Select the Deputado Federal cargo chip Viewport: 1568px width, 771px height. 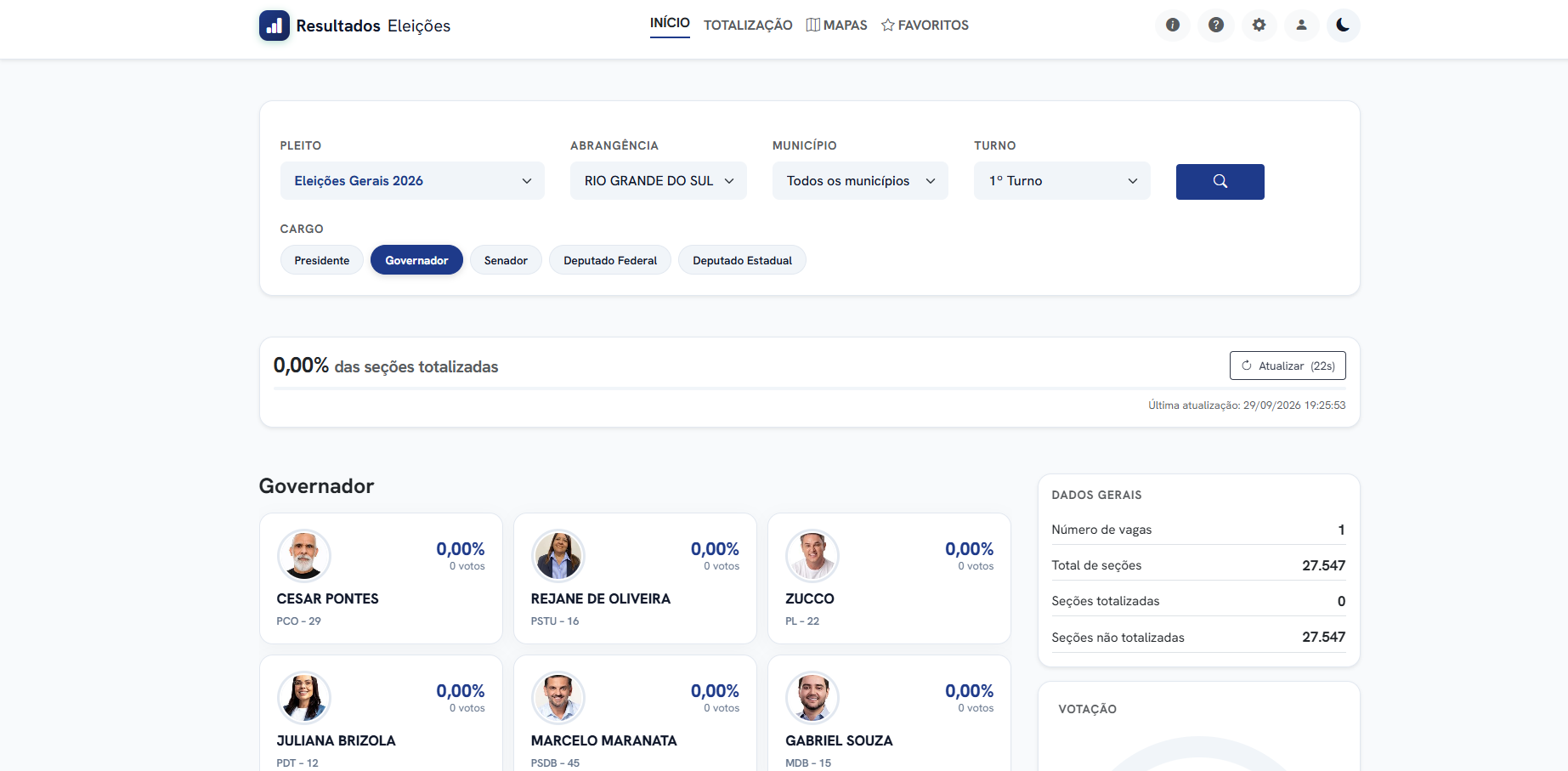point(610,260)
